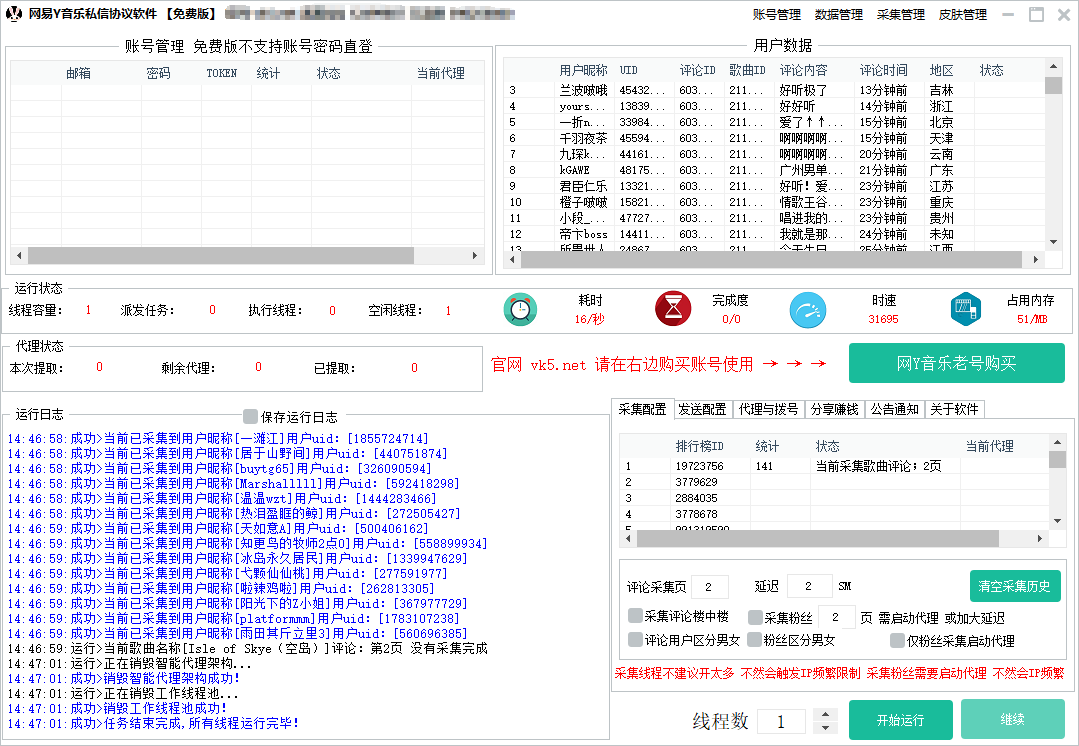Click the 网Y音乐老号购买 button
The image size is (1079, 746).
point(957,363)
